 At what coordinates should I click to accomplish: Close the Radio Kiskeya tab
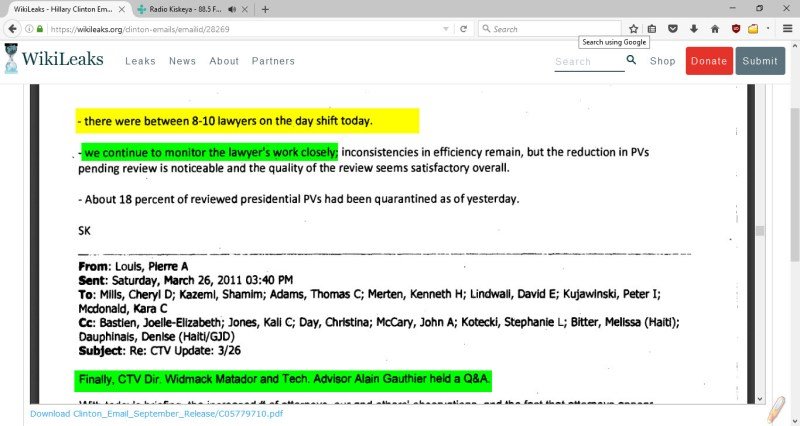pyautogui.click(x=245, y=9)
